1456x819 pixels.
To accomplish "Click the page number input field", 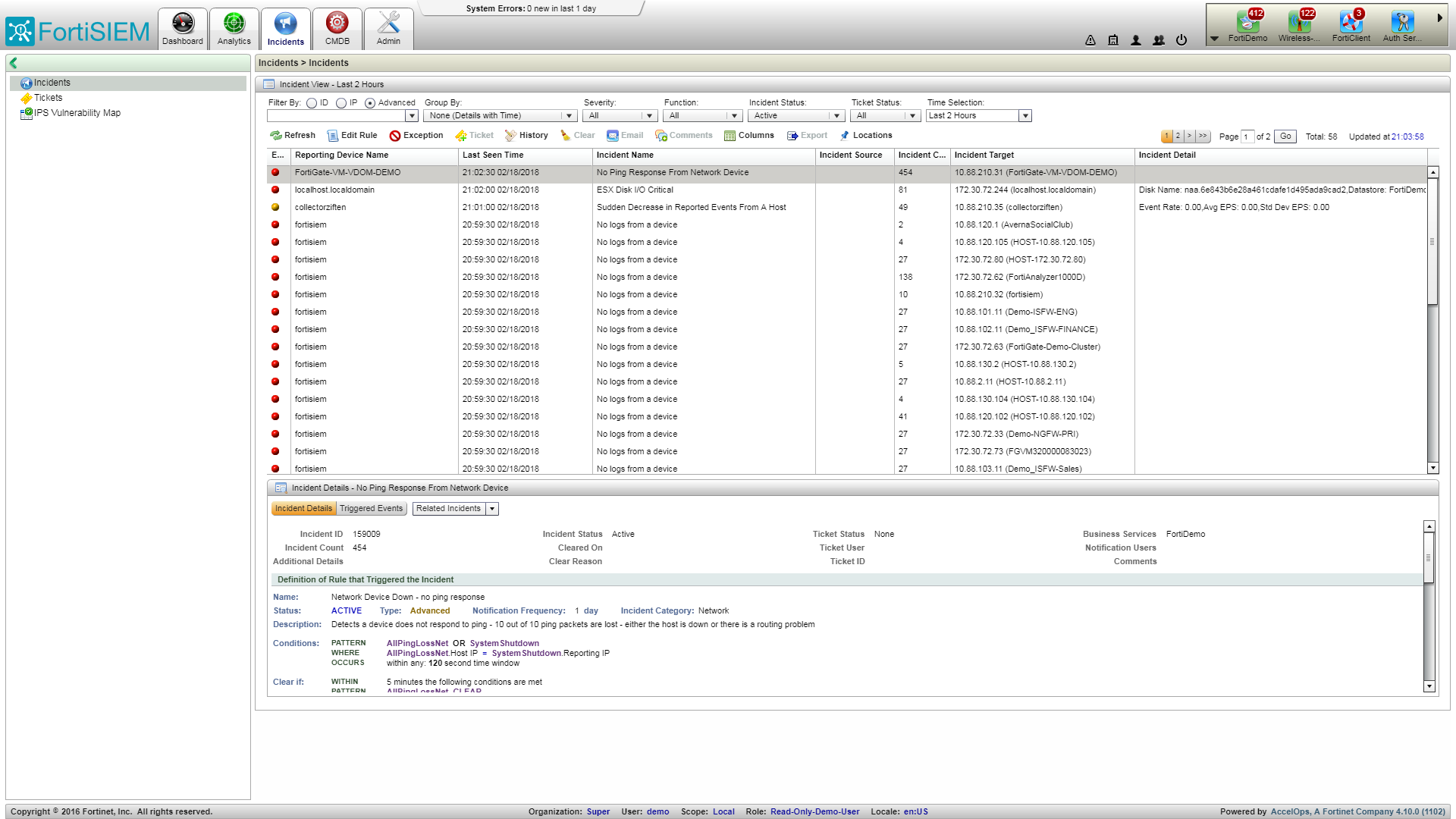I will click(1247, 137).
